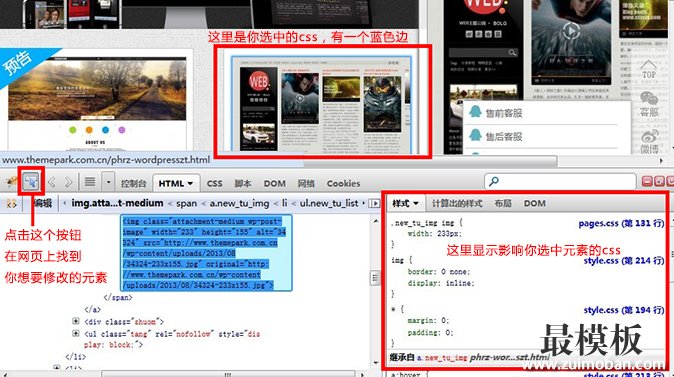Viewport: 674px width, 377px height.
Task: Detach Firebug with the second red button
Action: pyautogui.click(x=659, y=181)
